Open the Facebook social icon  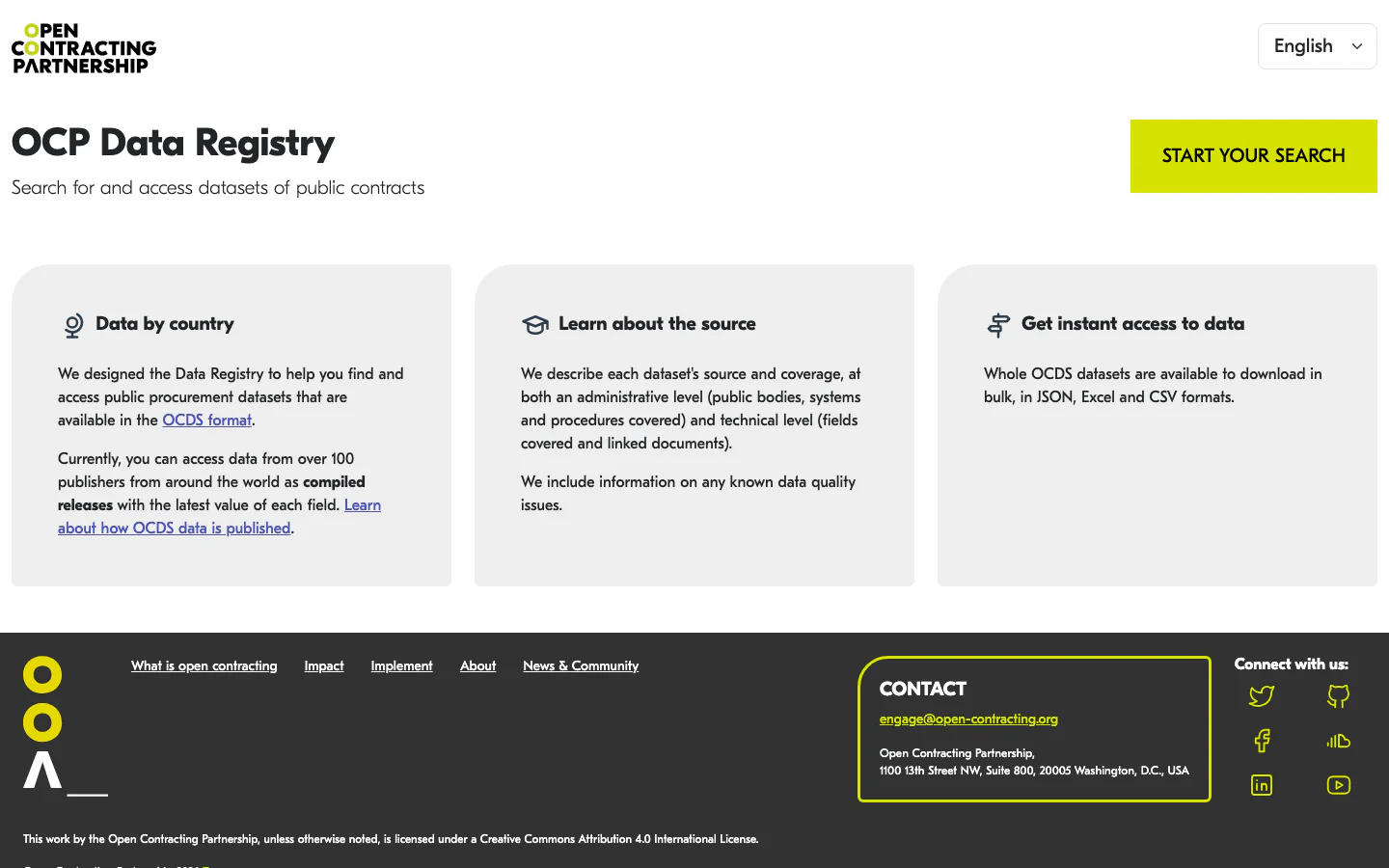[x=1262, y=741]
